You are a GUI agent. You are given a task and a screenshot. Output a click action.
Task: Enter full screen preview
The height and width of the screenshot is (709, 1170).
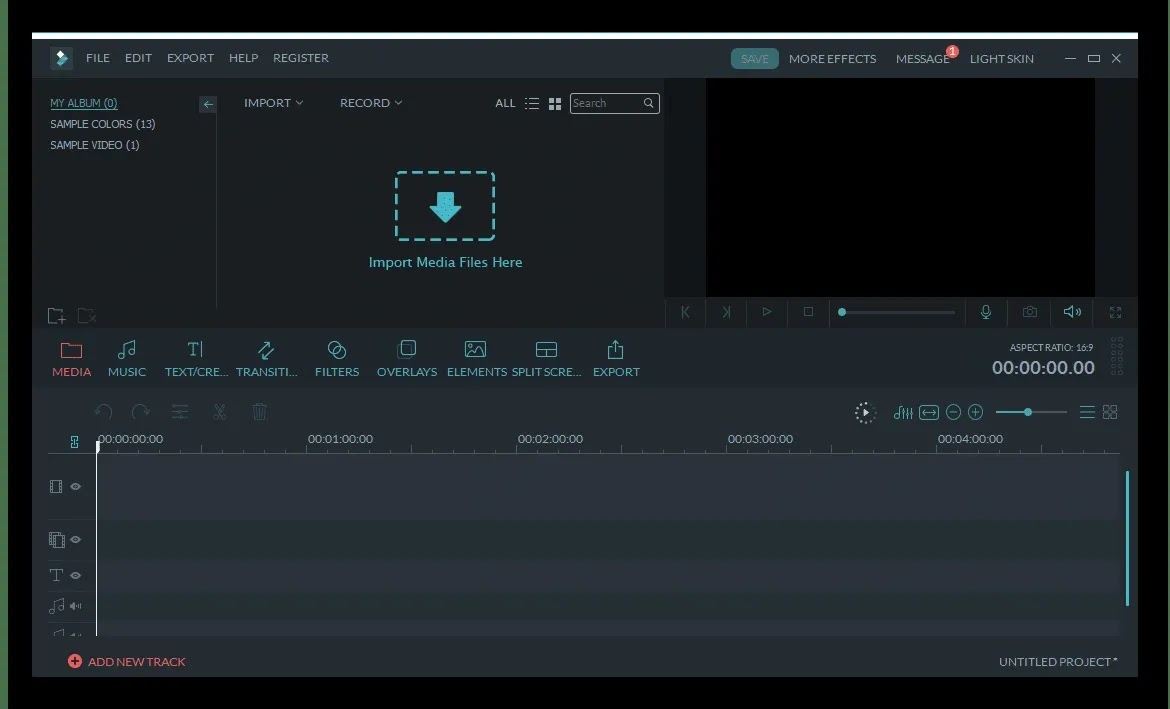pos(1116,312)
